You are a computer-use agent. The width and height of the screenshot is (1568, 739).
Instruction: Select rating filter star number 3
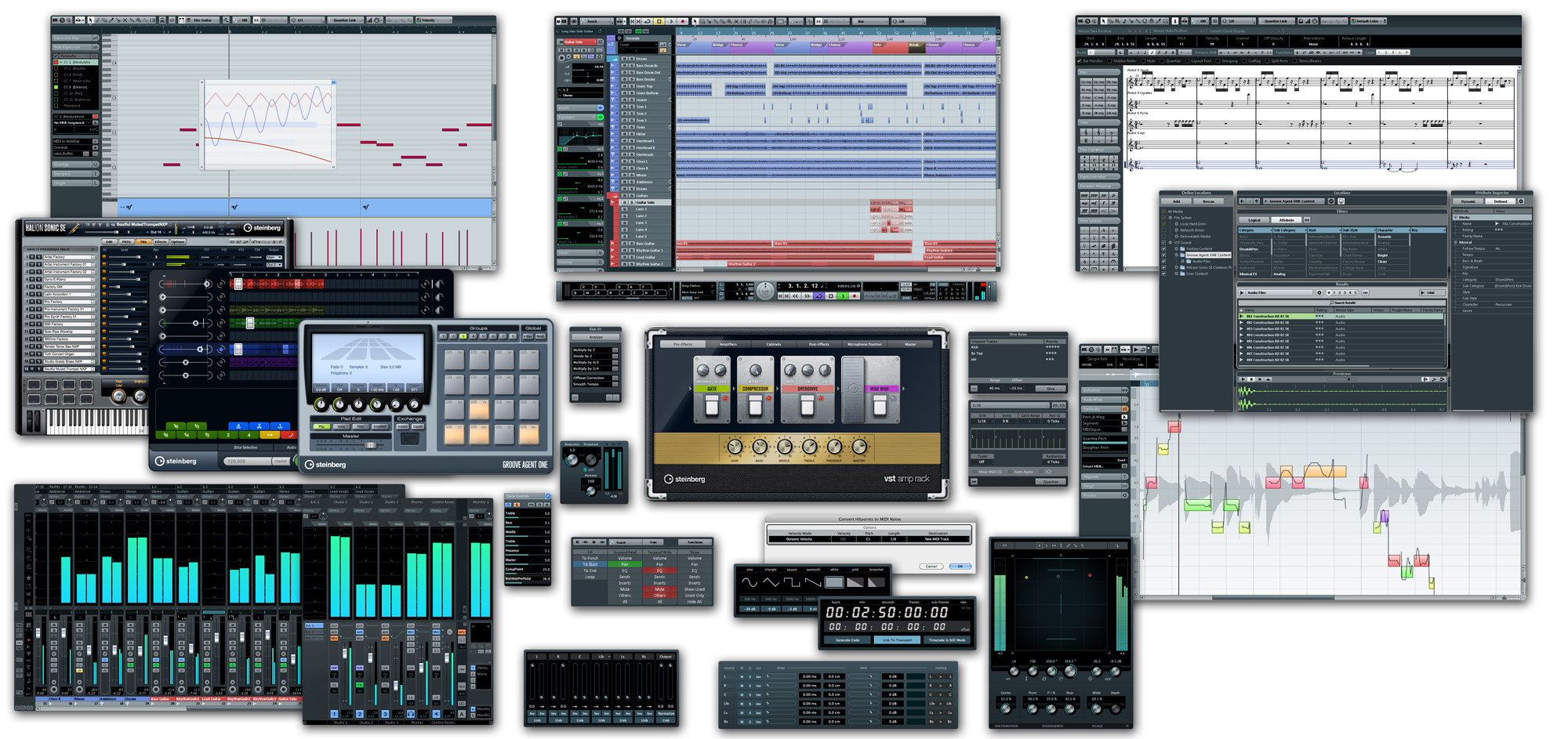click(x=1345, y=292)
